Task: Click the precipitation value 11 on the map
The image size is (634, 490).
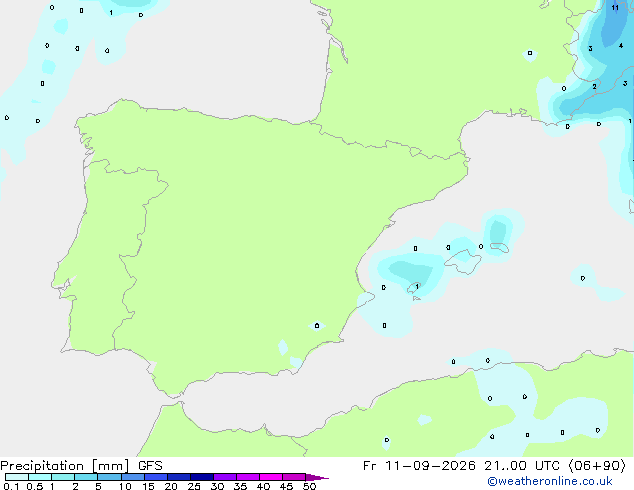Action: click(x=615, y=8)
